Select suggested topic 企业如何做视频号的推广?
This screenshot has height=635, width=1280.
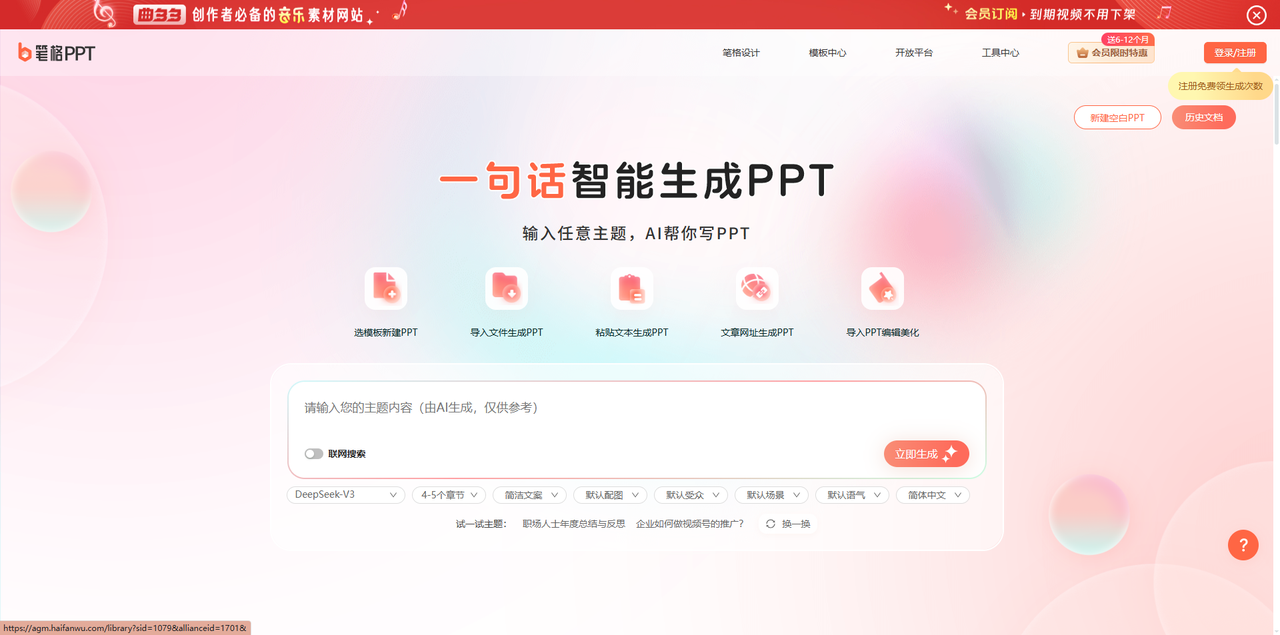pyautogui.click(x=690, y=524)
